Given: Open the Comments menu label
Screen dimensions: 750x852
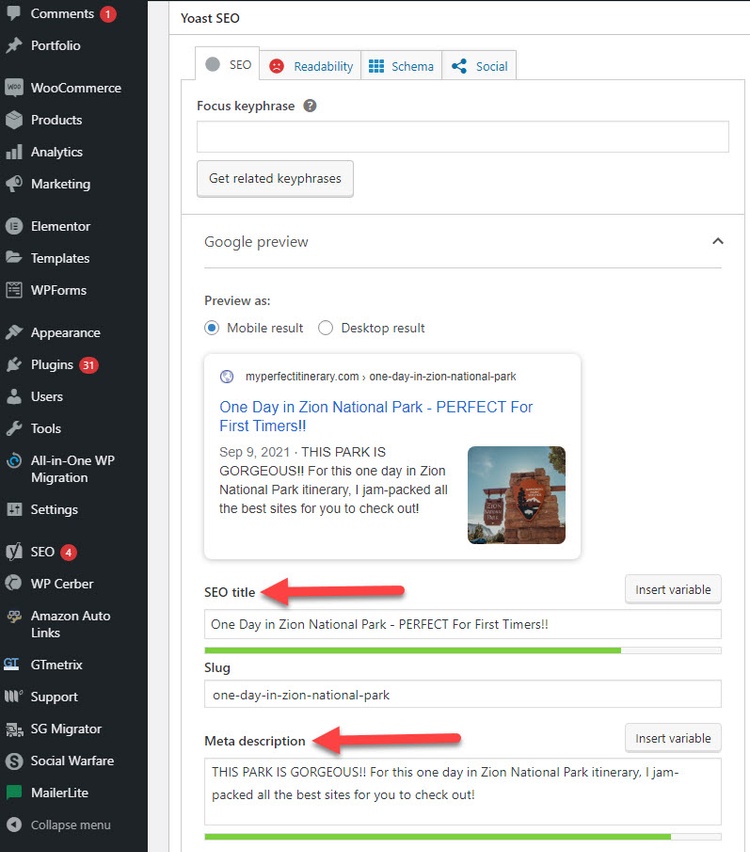Looking at the screenshot, I should click(62, 14).
